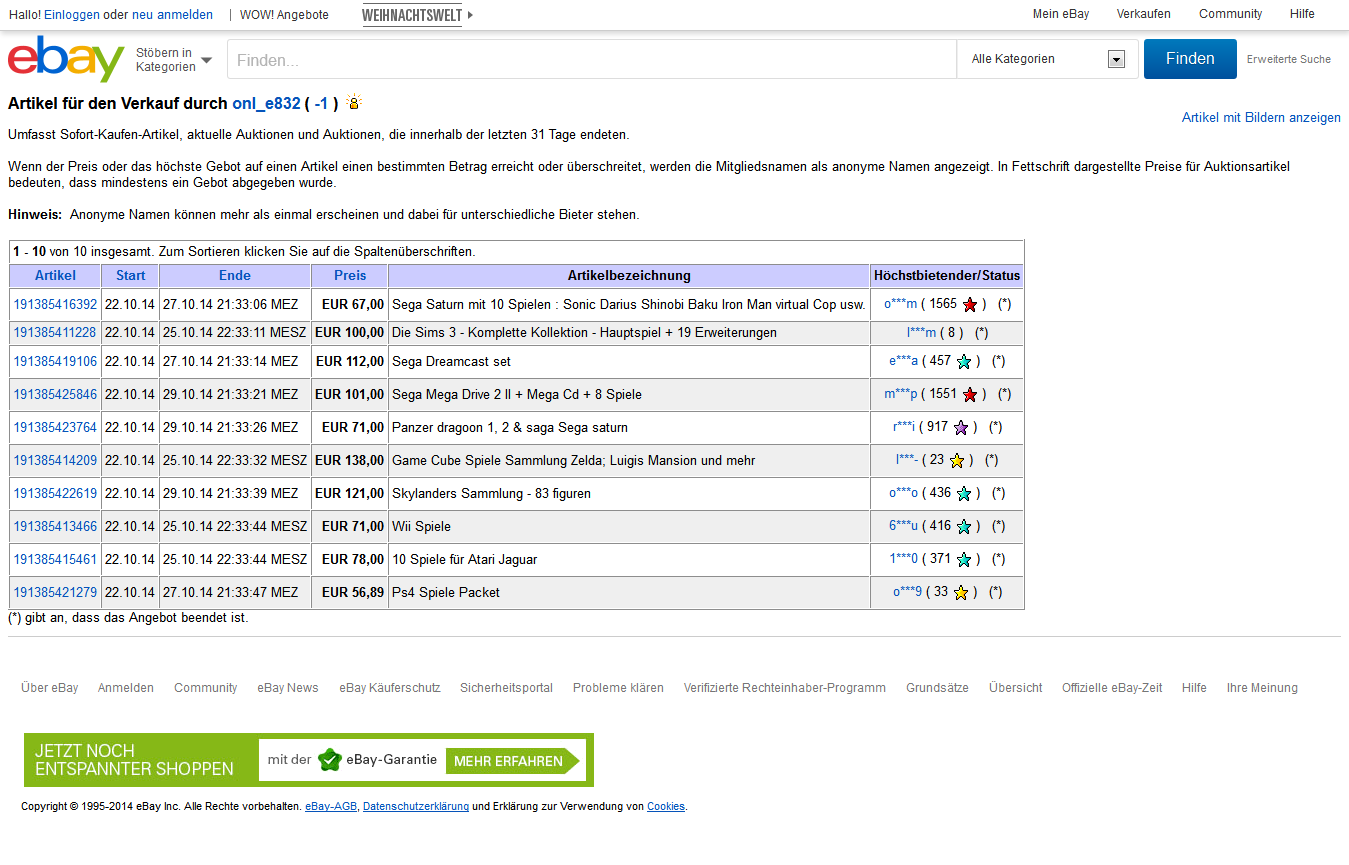Image resolution: width=1349 pixels, height=865 pixels.
Task: Open seller profile onl_e832
Action: (266, 103)
